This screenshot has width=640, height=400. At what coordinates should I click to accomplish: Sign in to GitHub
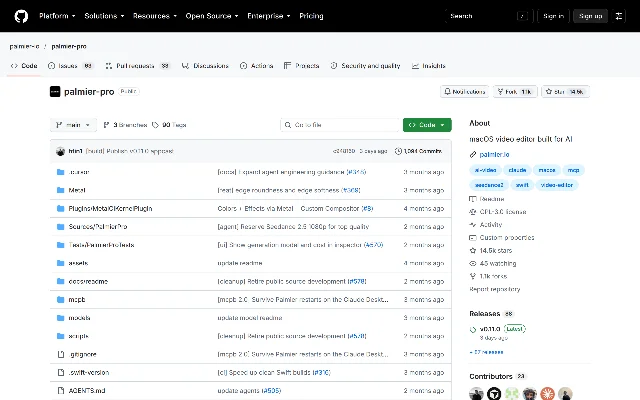[x=553, y=16]
